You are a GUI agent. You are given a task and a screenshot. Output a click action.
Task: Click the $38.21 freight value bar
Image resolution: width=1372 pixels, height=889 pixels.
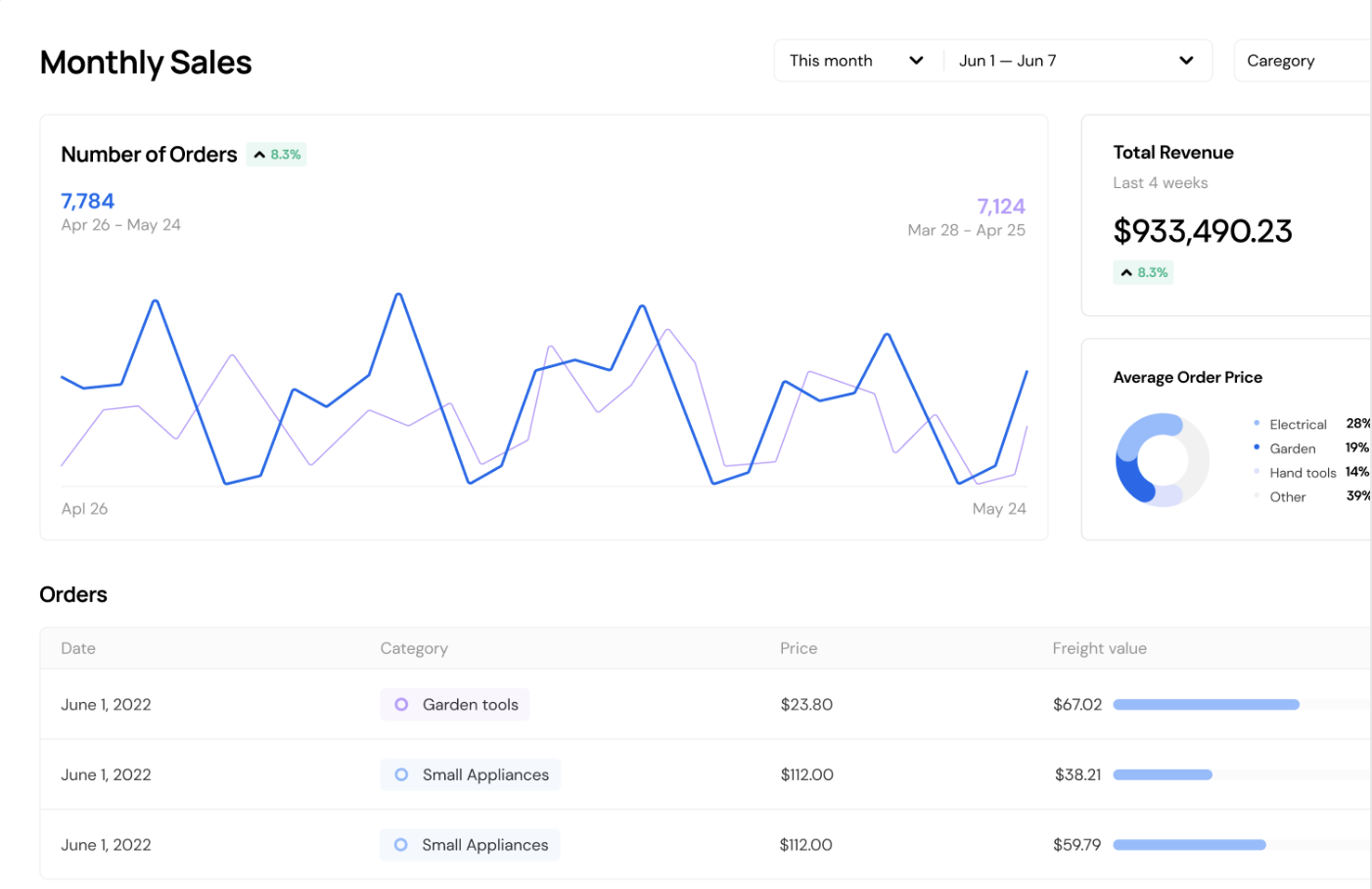coord(1163,775)
